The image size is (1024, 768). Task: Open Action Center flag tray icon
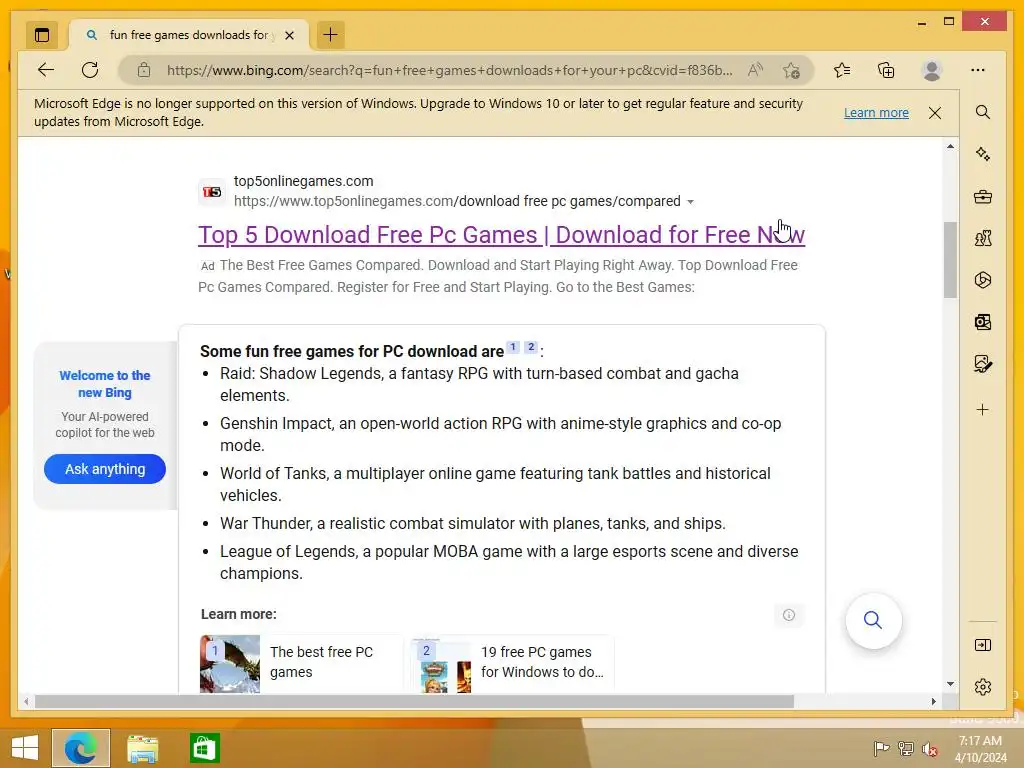click(x=881, y=748)
